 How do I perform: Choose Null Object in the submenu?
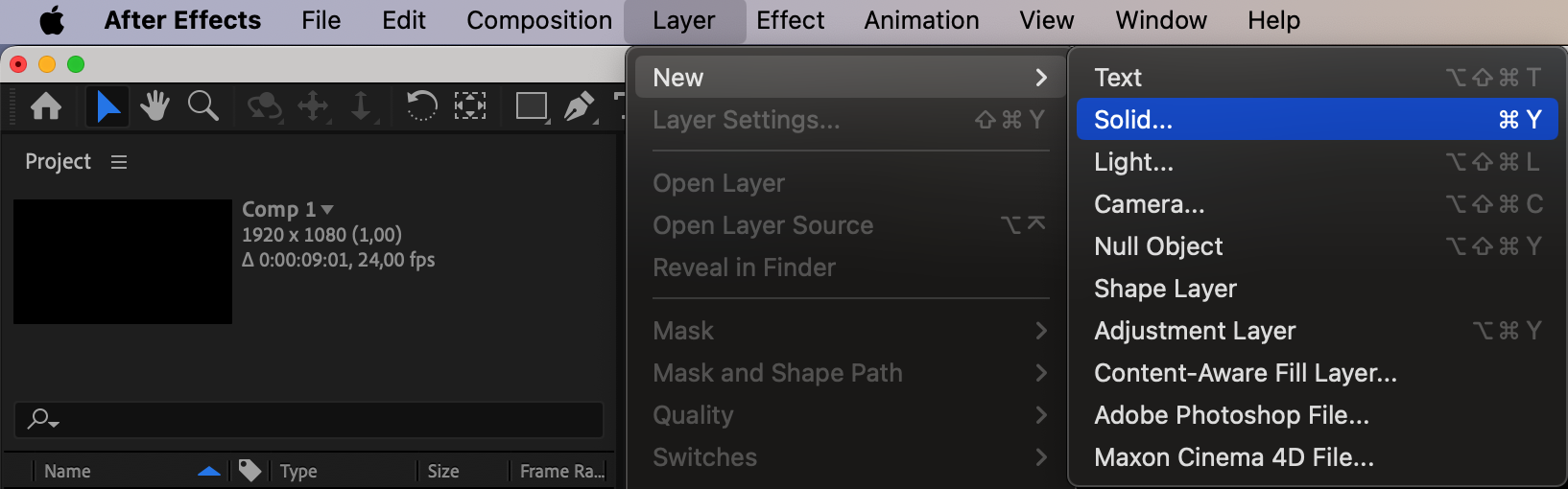(x=1158, y=246)
